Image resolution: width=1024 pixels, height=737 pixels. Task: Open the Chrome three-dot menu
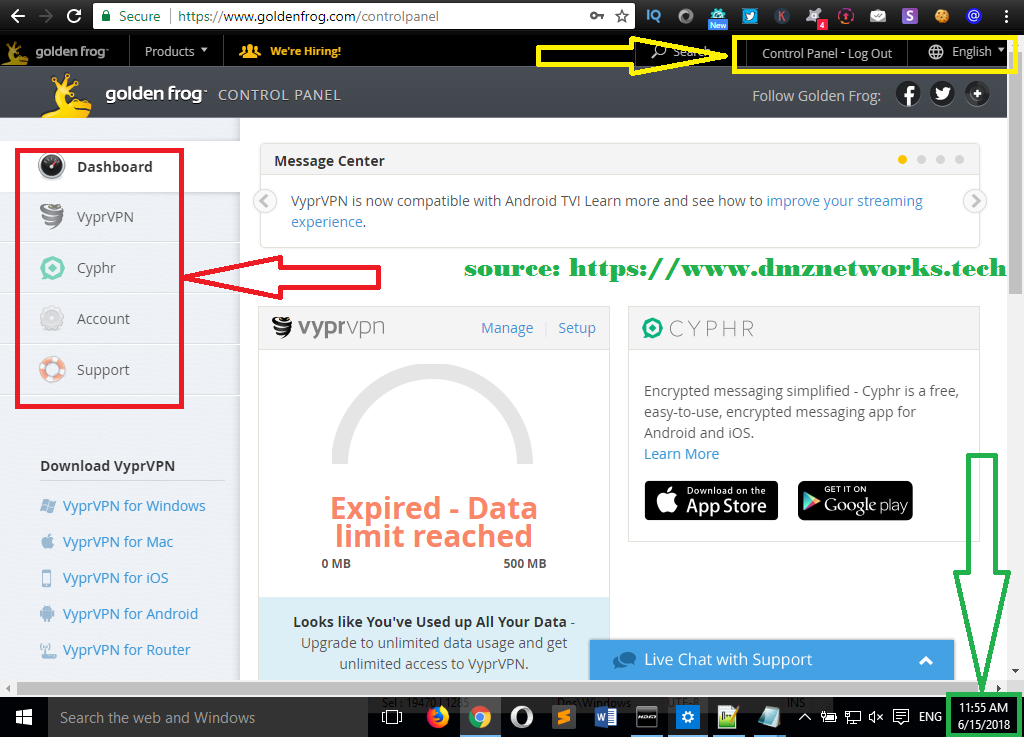point(1006,16)
